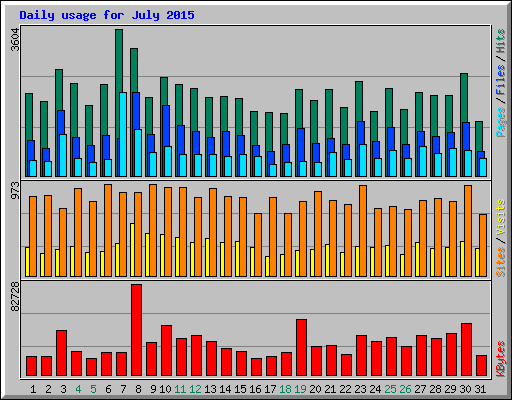Click the tallest red KBytes bar, day 8
The image size is (512, 400).
pyautogui.click(x=136, y=330)
